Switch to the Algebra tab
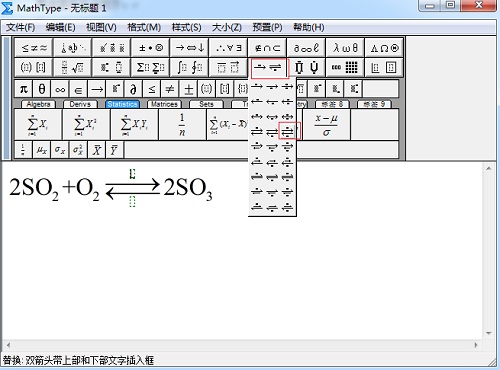500x370 pixels. 38,104
